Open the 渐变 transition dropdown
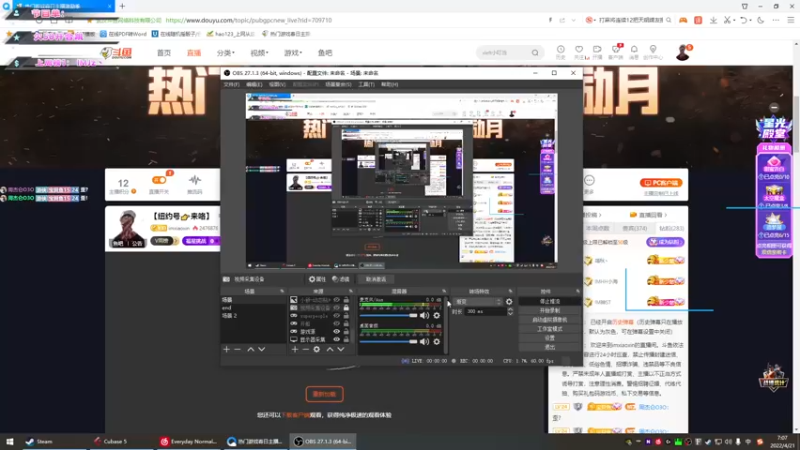This screenshot has height=450, width=800. click(478, 302)
